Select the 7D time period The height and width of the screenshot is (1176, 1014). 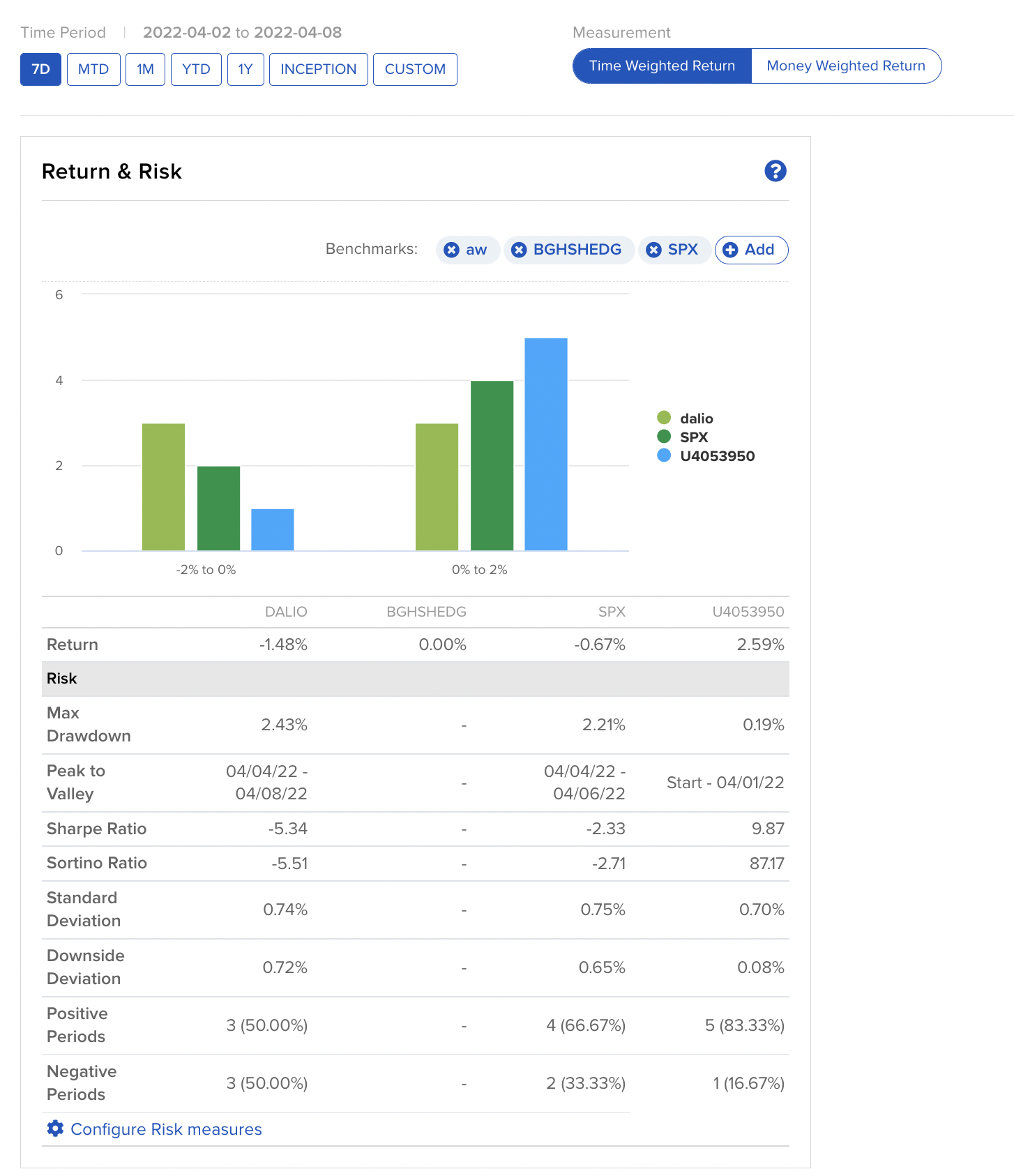point(40,70)
